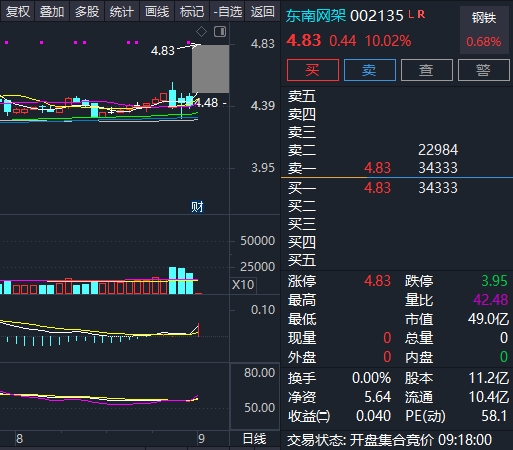
Task: Click the stock code 002135
Action: point(377,16)
